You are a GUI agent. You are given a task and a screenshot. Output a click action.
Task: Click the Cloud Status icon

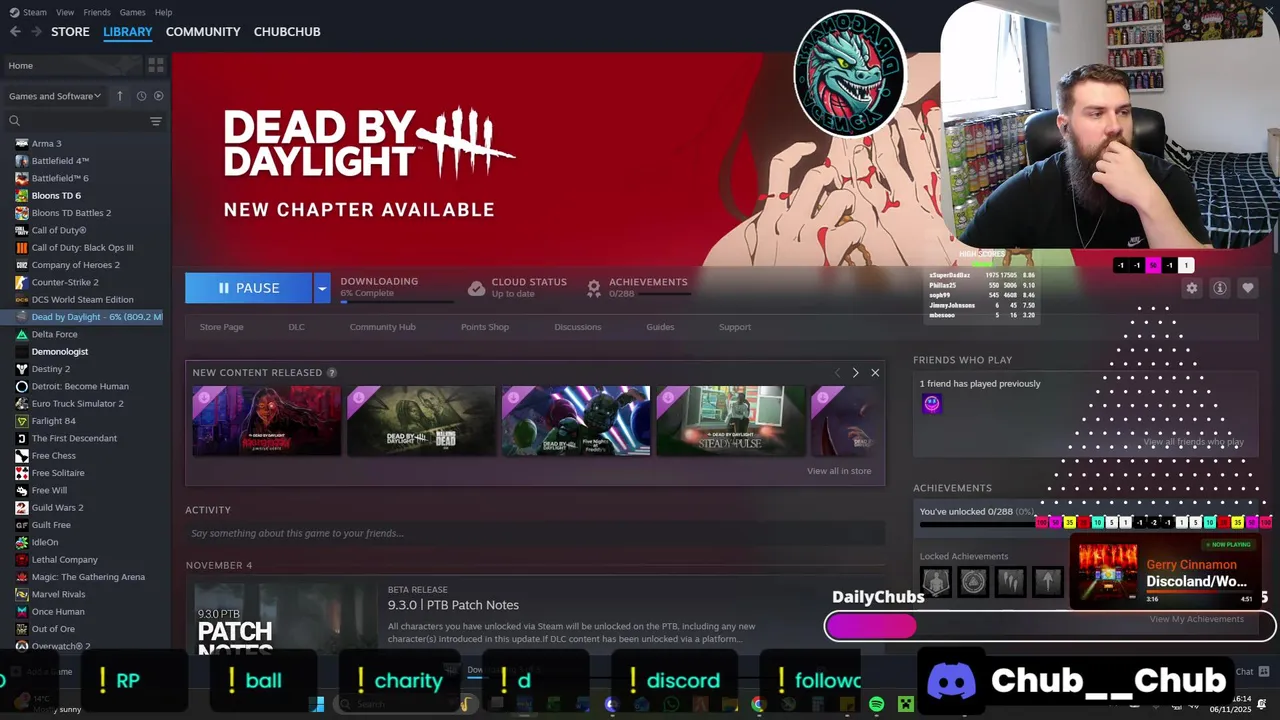tap(477, 288)
